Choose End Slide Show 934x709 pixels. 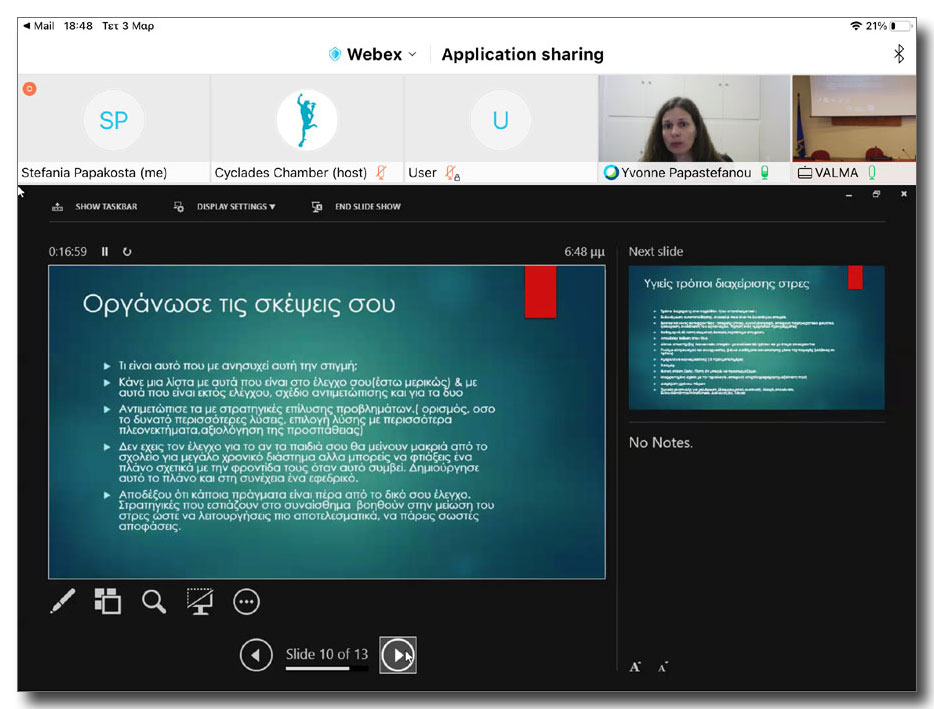click(356, 207)
